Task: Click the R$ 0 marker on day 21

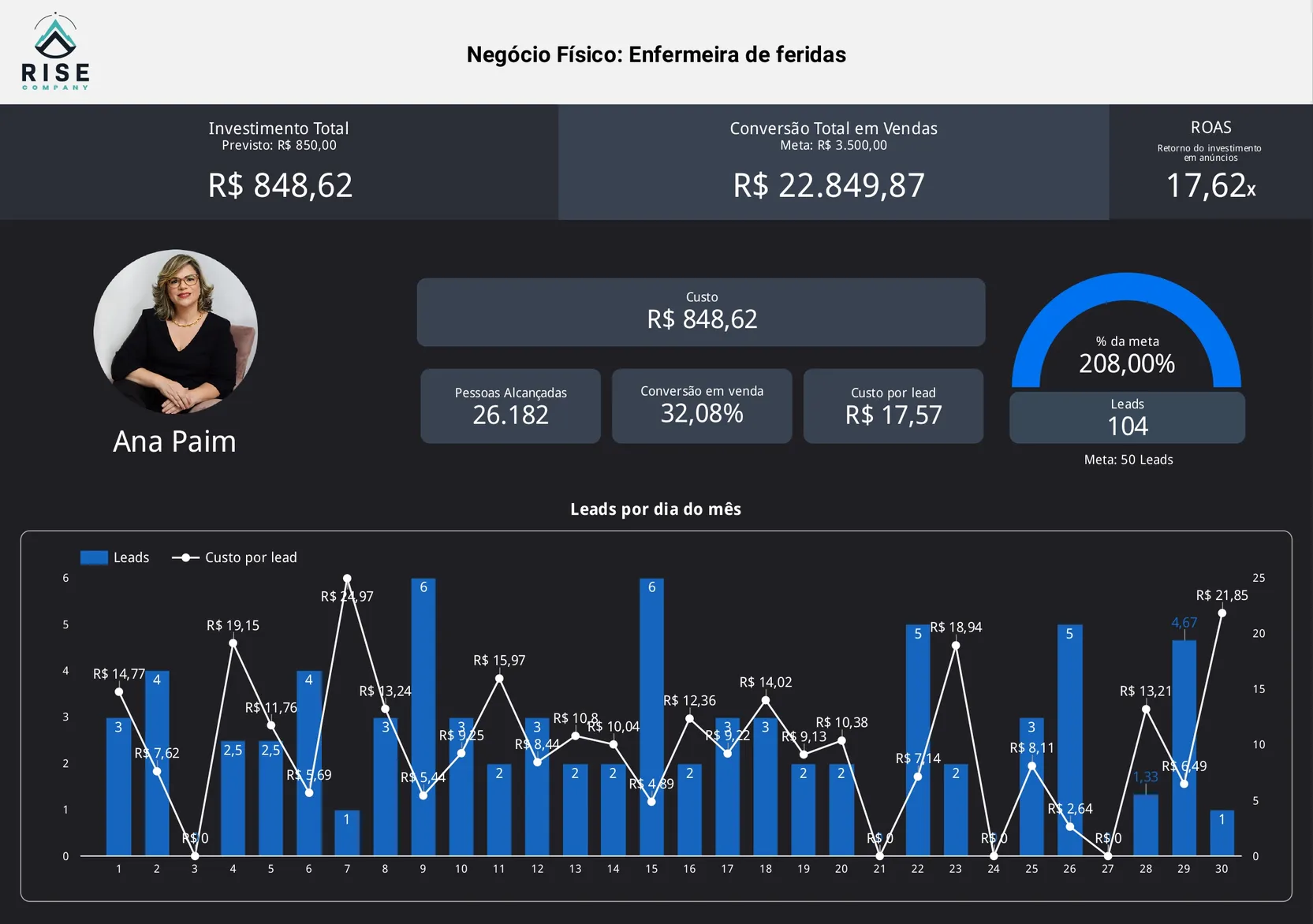Action: click(879, 856)
